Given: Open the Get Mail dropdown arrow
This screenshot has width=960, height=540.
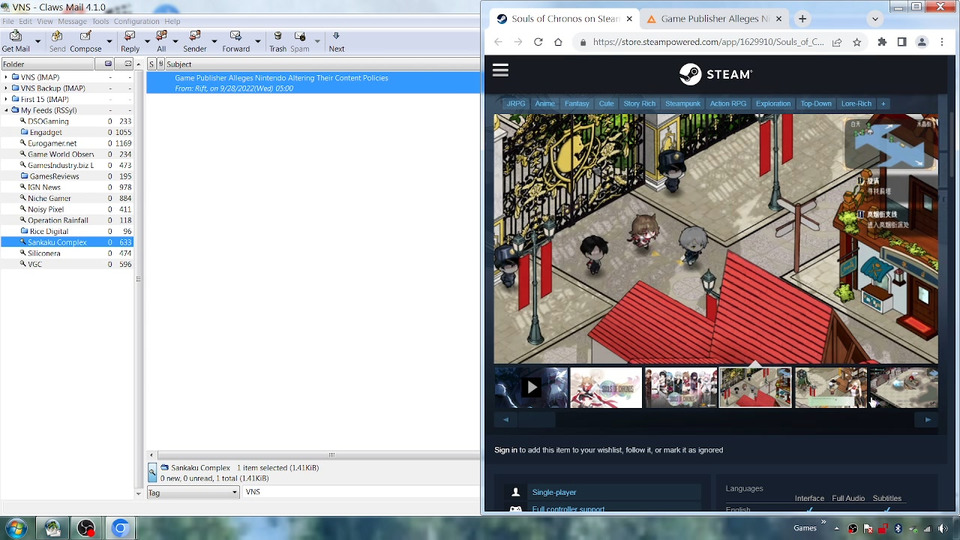Looking at the screenshot, I should tap(37, 42).
